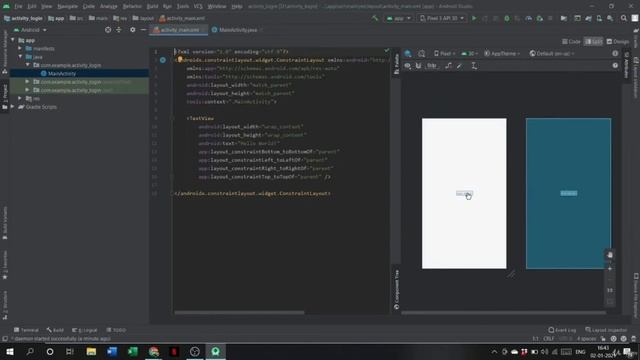Open the AppTheme dropdown

[502, 53]
